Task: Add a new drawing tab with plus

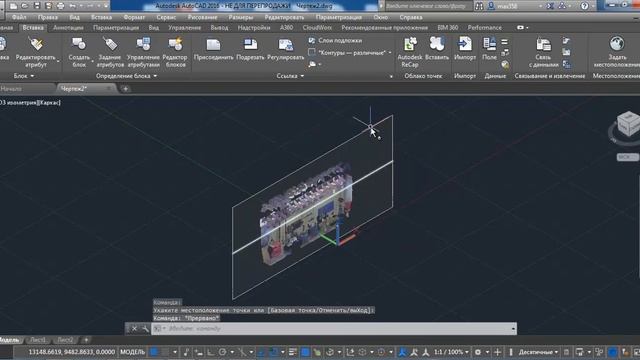Action: tap(126, 89)
